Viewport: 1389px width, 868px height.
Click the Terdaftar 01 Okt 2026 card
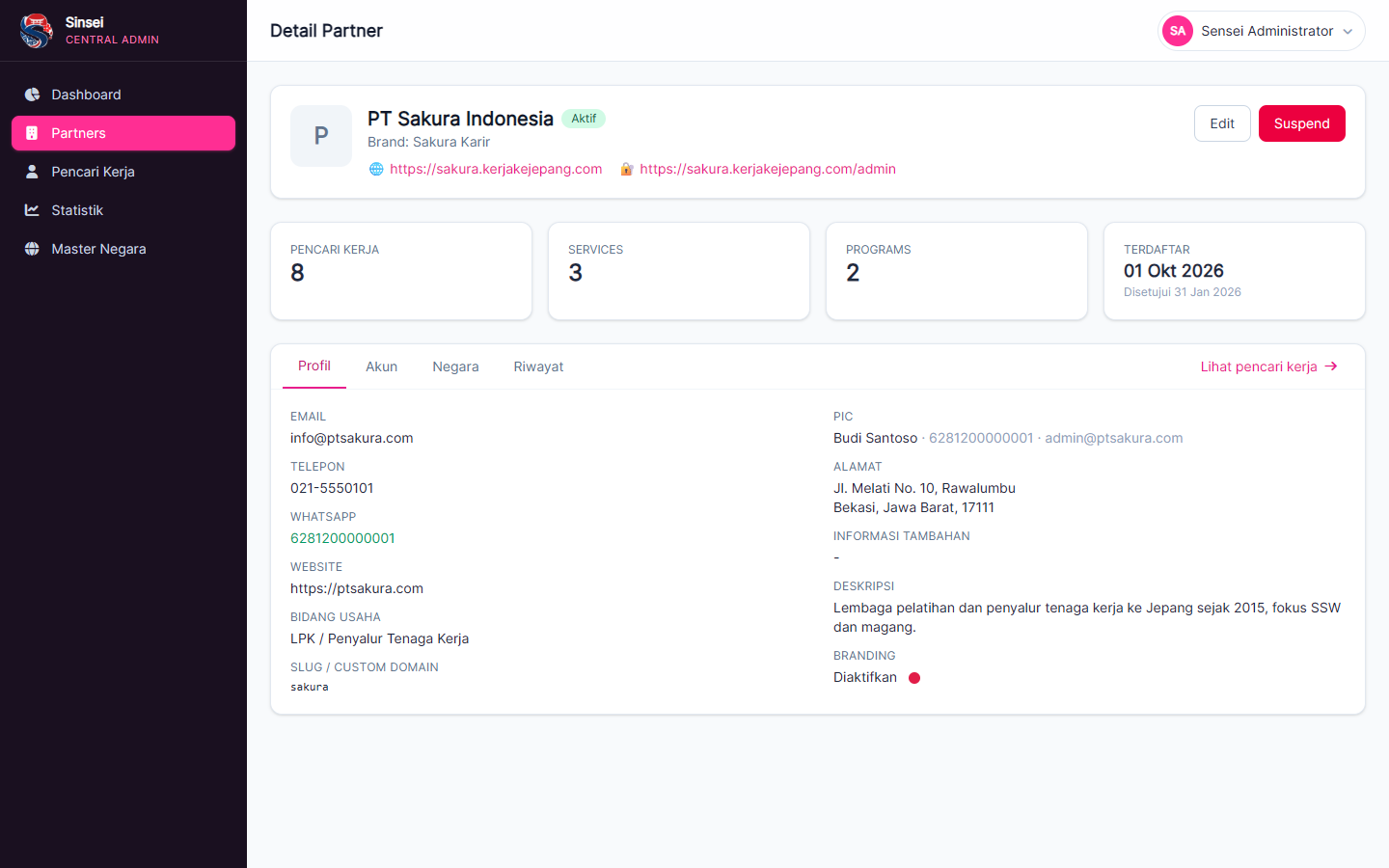click(1235, 271)
